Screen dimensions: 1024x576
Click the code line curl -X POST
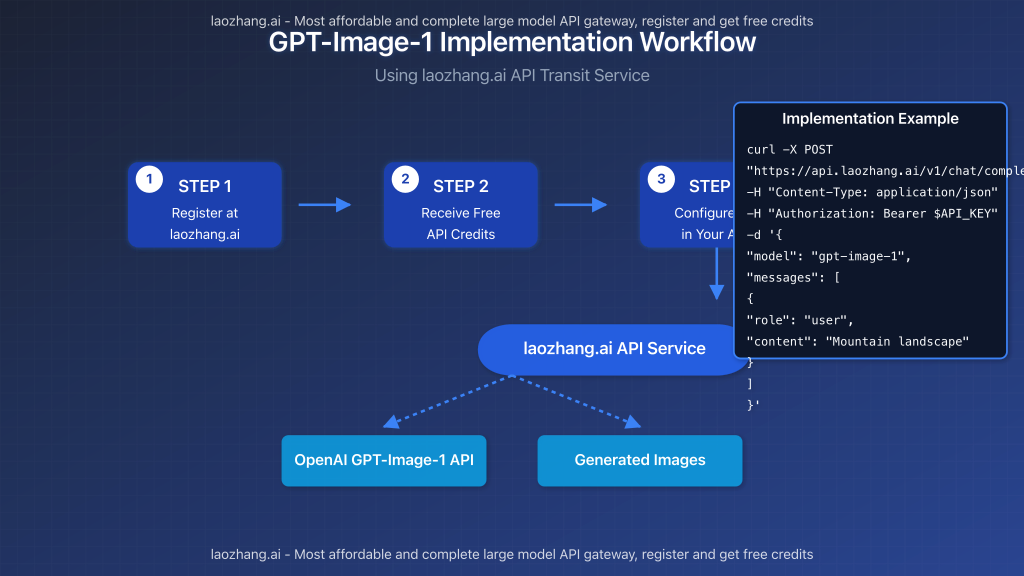coord(790,150)
